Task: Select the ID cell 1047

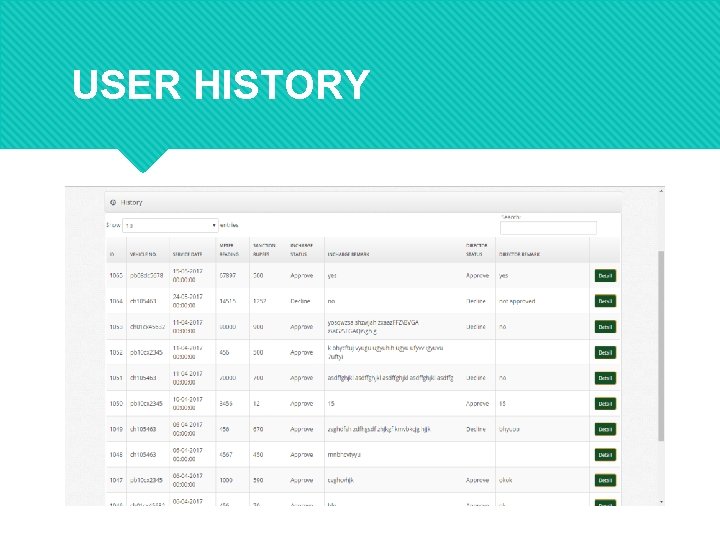Action: tap(116, 480)
